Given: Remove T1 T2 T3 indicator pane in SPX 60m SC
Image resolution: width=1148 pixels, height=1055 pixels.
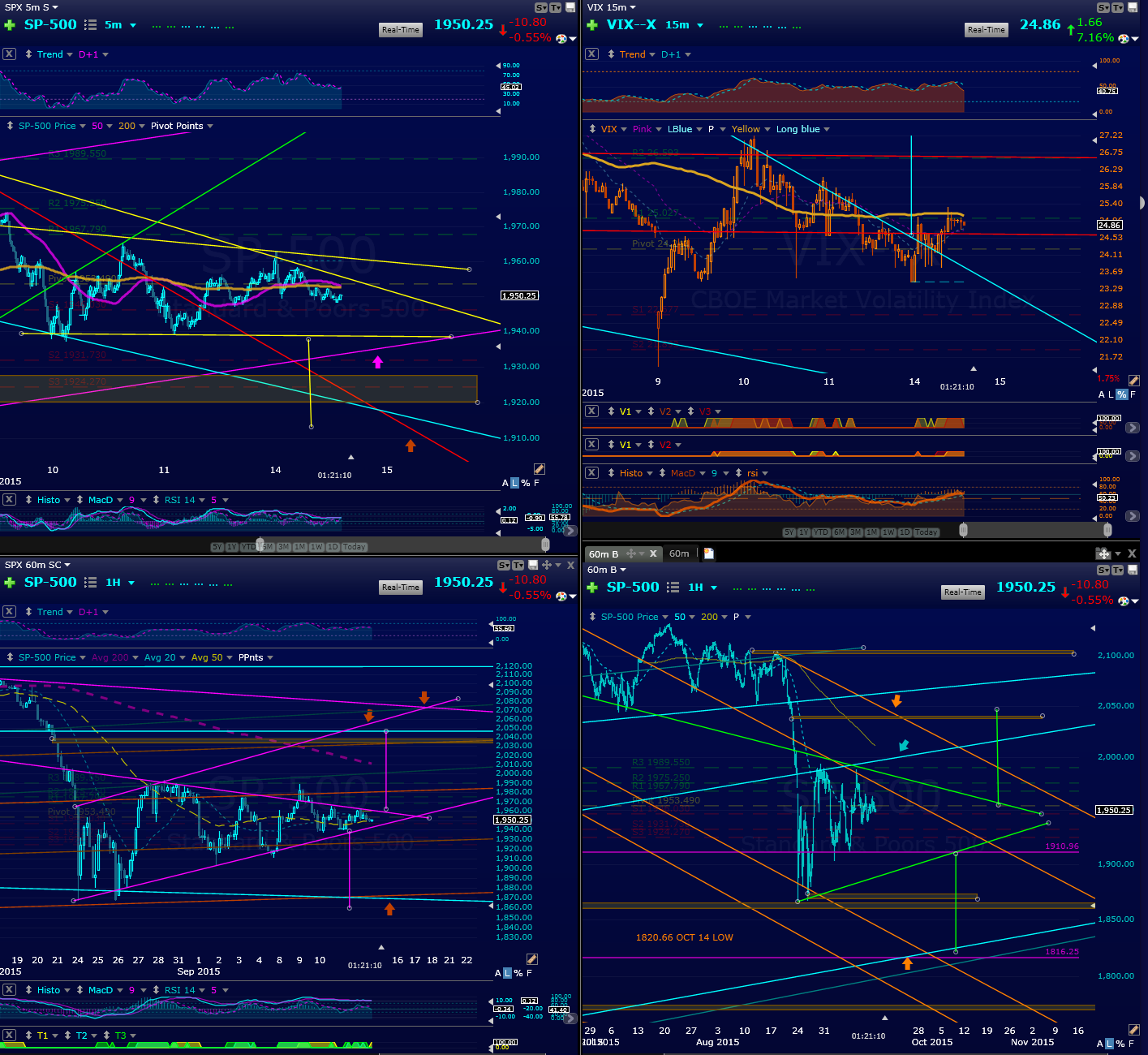Looking at the screenshot, I should pyautogui.click(x=9, y=1036).
